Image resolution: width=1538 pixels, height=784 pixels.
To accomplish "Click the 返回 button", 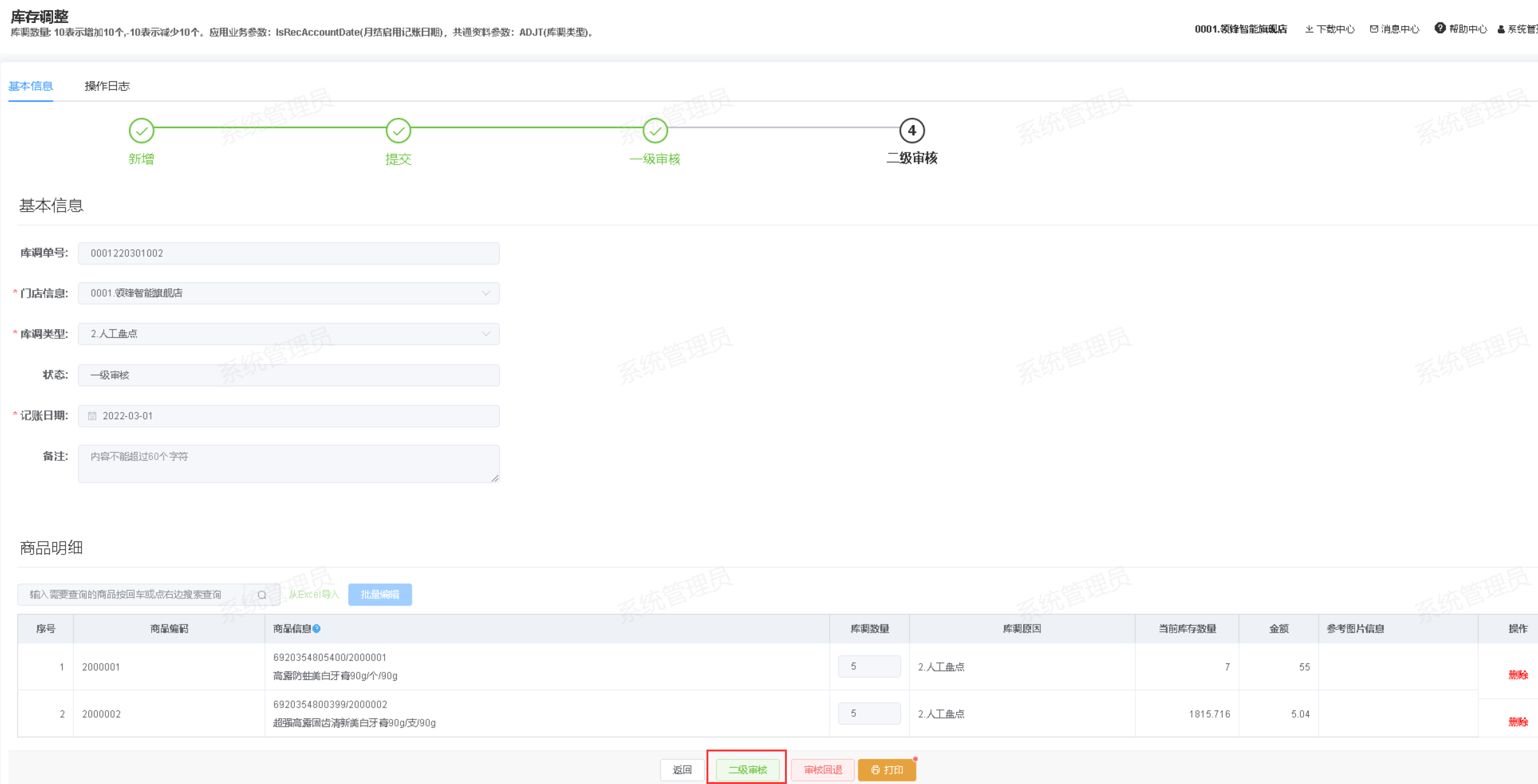I will pyautogui.click(x=682, y=770).
